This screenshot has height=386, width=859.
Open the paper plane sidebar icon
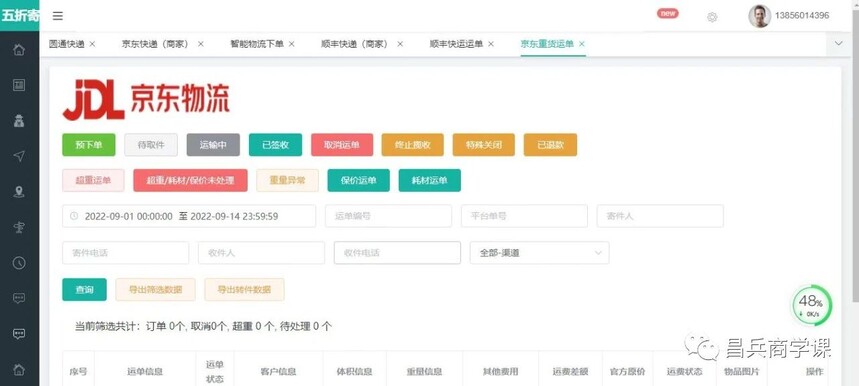click(19, 156)
